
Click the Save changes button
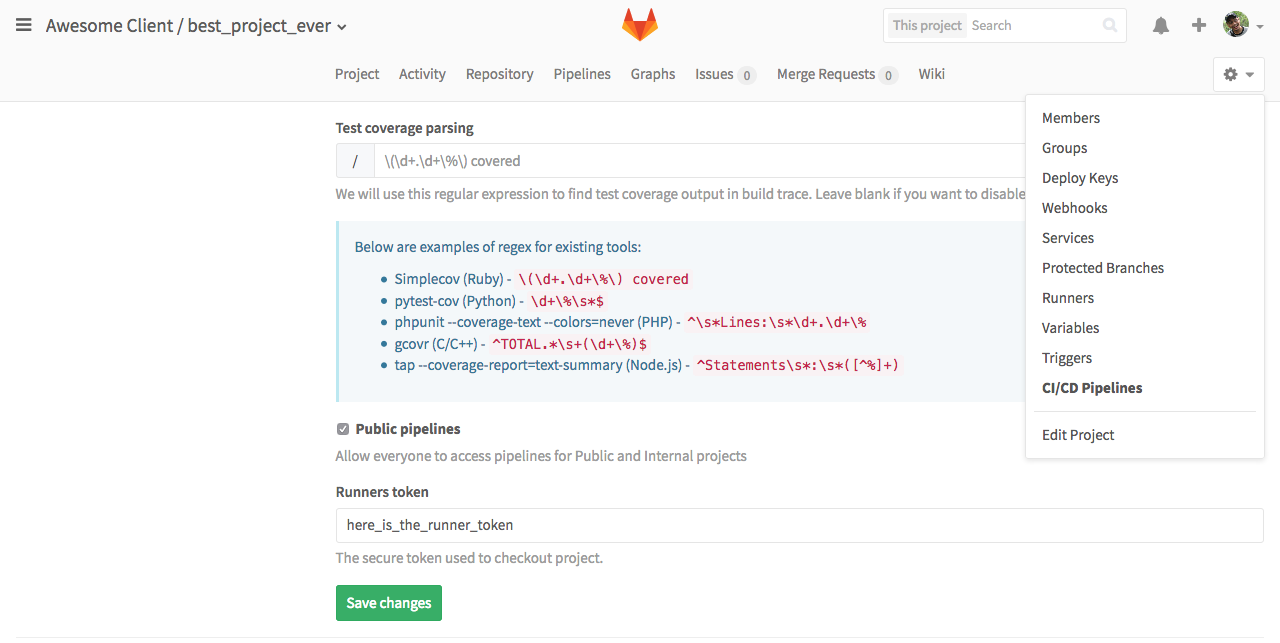click(x=388, y=603)
